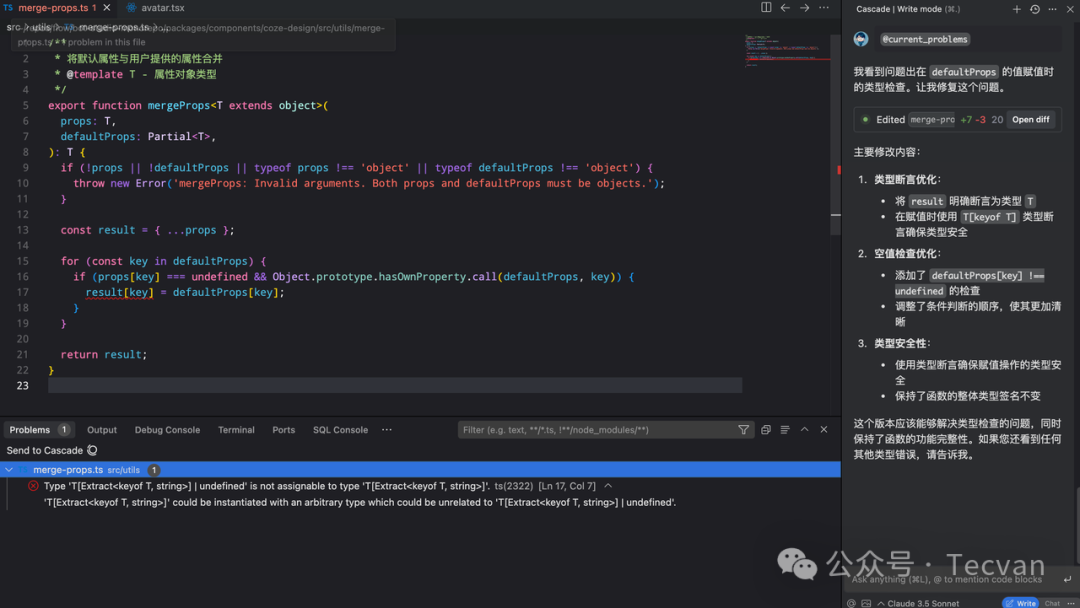1080x608 pixels.
Task: Click the @ mention icon in Cascade input
Action: [851, 603]
